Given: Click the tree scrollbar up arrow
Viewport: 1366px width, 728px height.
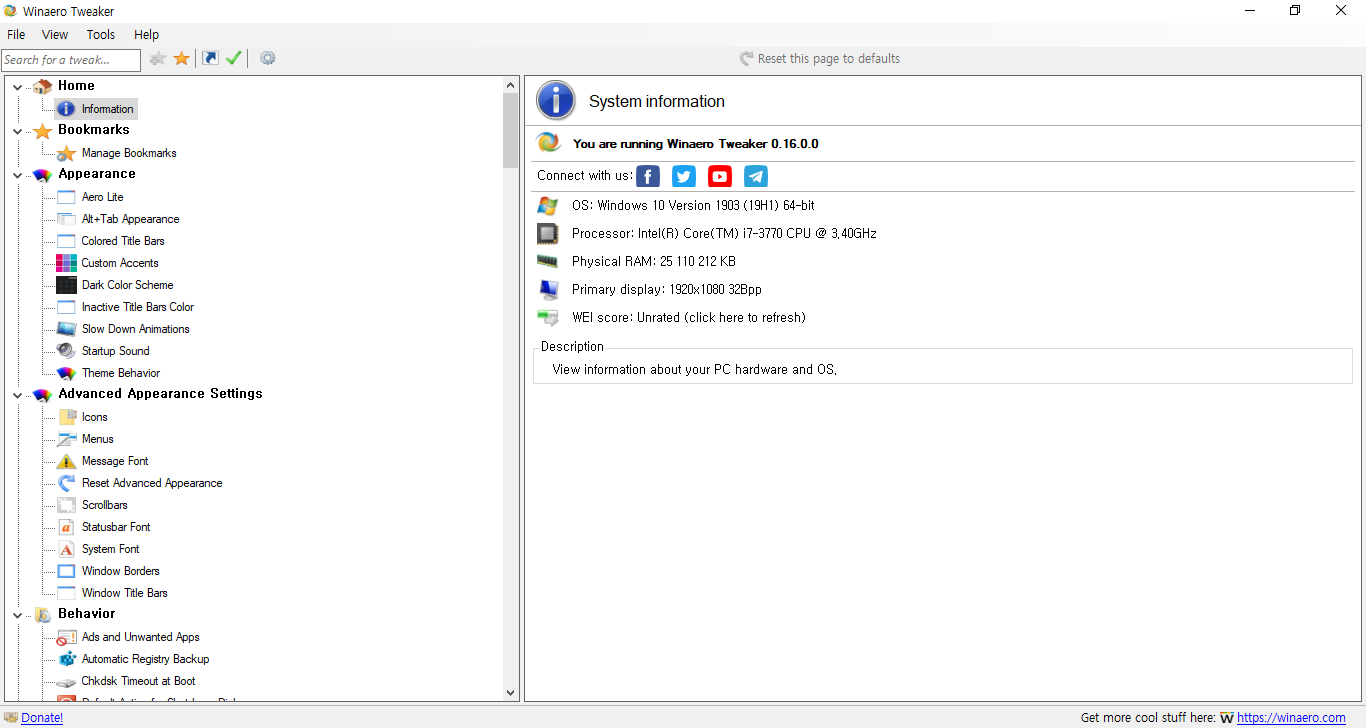Looking at the screenshot, I should [x=511, y=85].
